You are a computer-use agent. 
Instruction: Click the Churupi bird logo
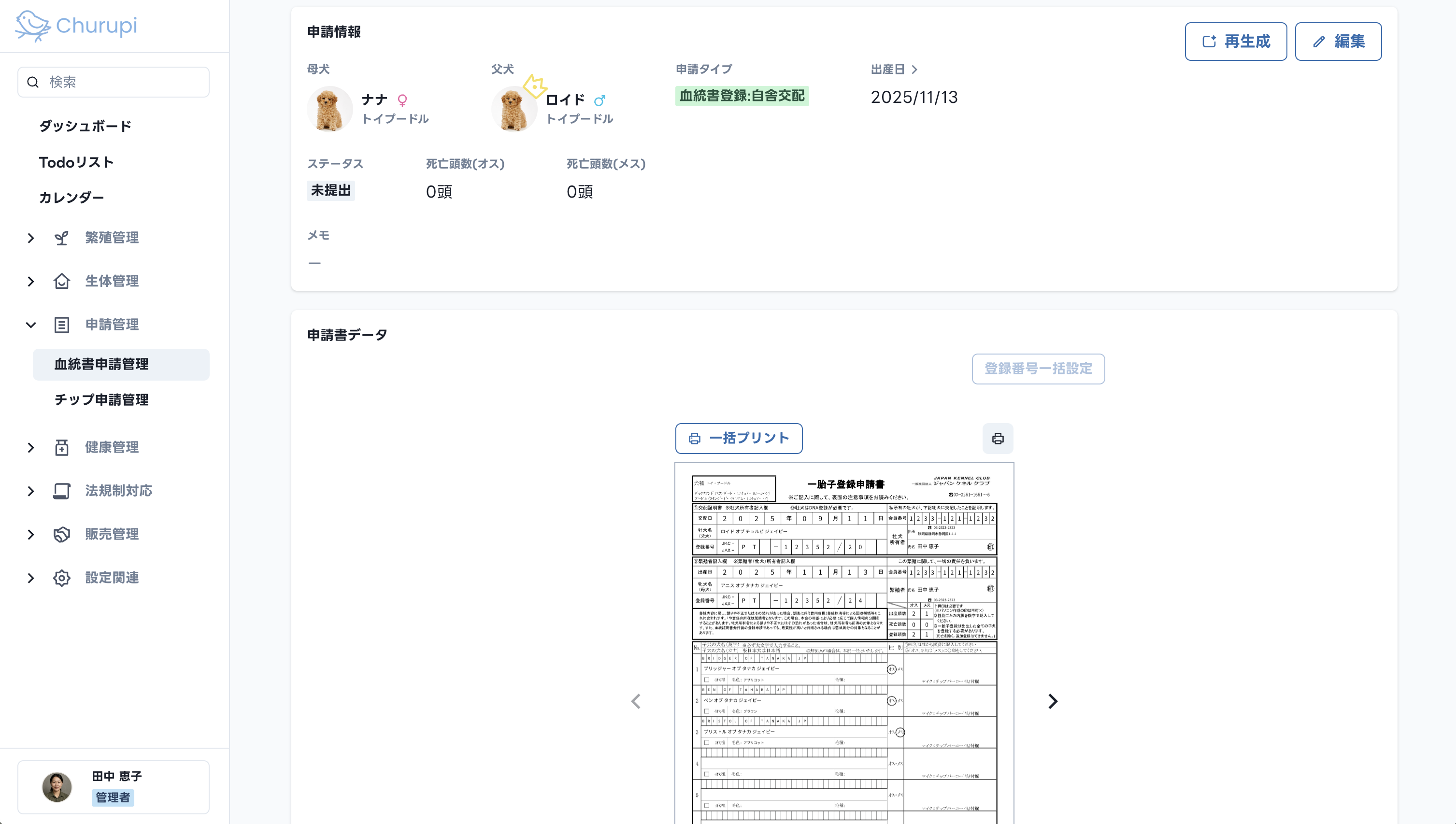coord(32,25)
